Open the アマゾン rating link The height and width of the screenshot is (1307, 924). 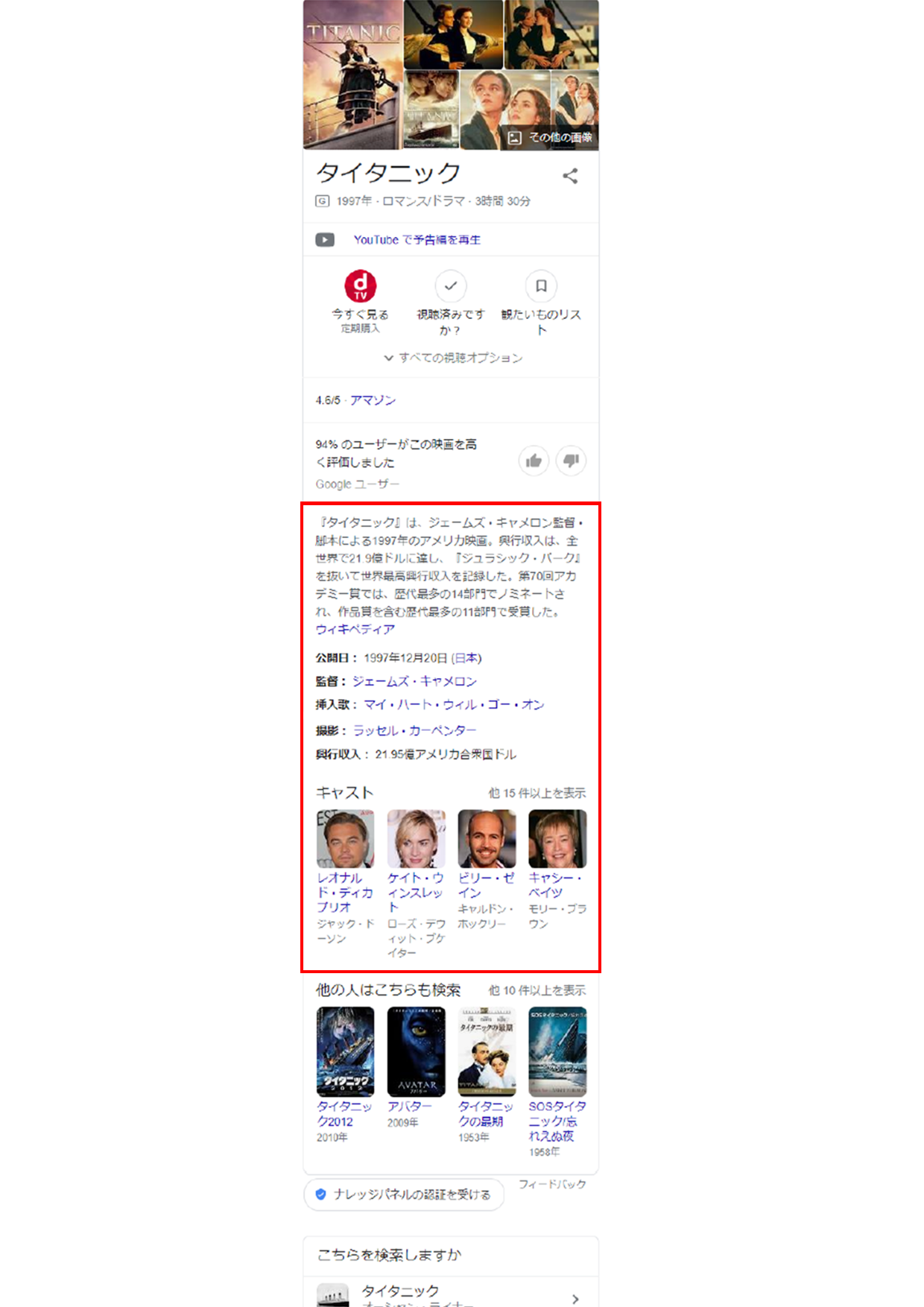373,400
